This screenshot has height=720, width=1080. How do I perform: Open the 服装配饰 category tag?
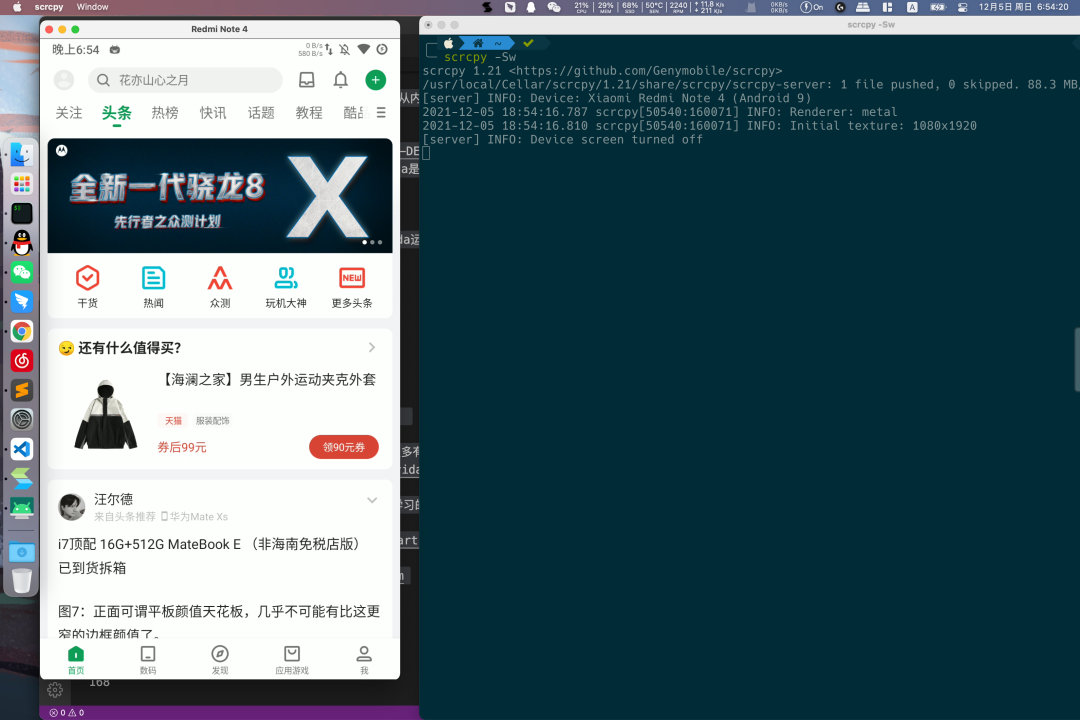point(213,420)
